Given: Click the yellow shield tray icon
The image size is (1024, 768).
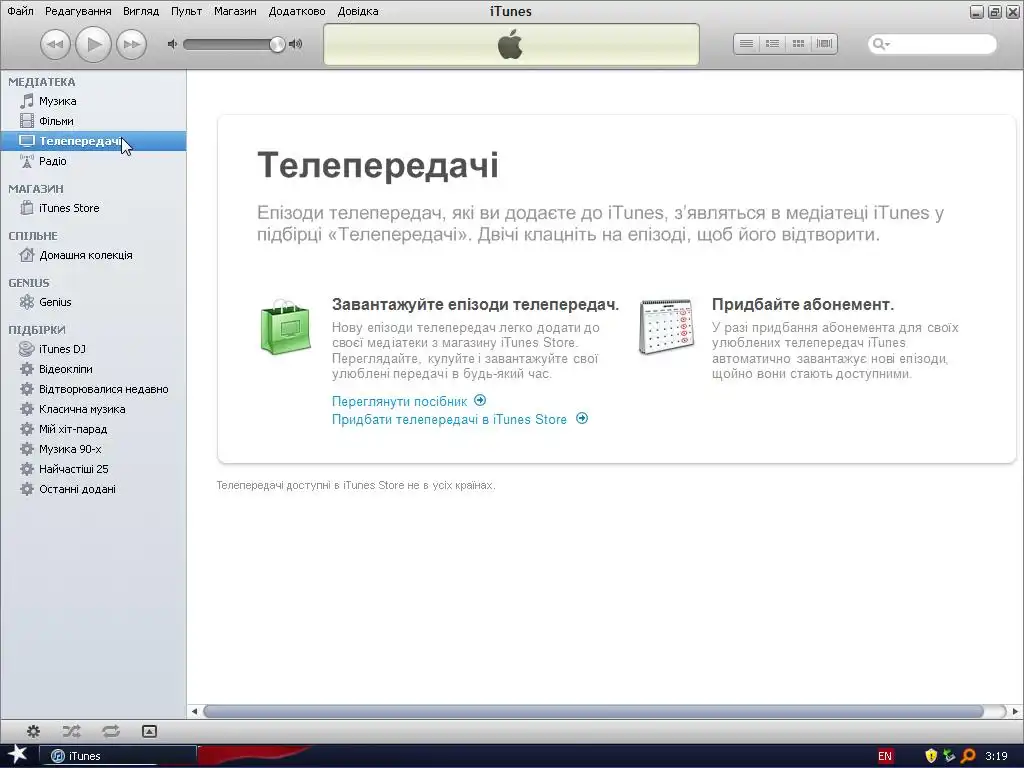Looking at the screenshot, I should 931,756.
